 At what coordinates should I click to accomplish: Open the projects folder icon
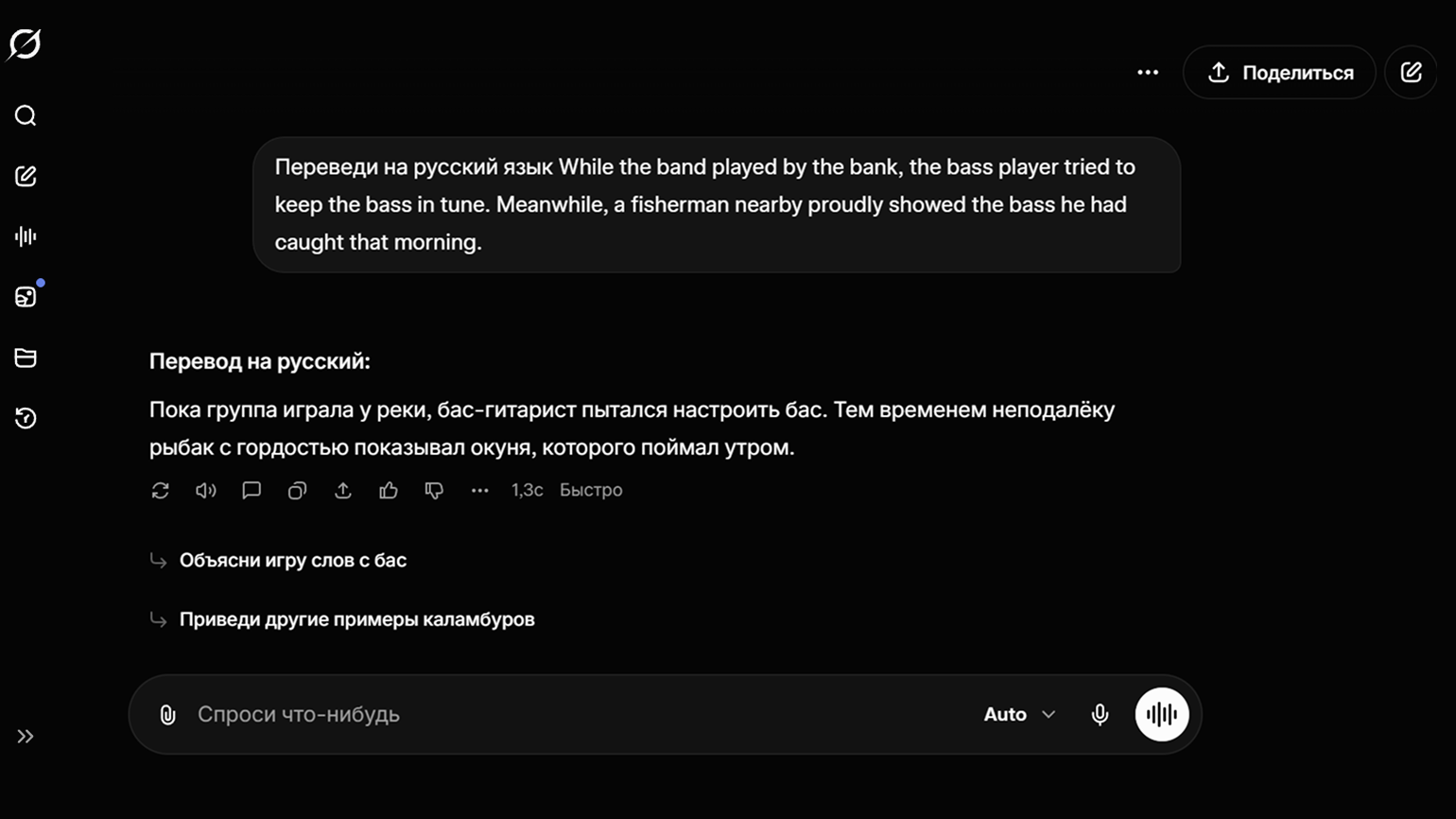click(26, 357)
